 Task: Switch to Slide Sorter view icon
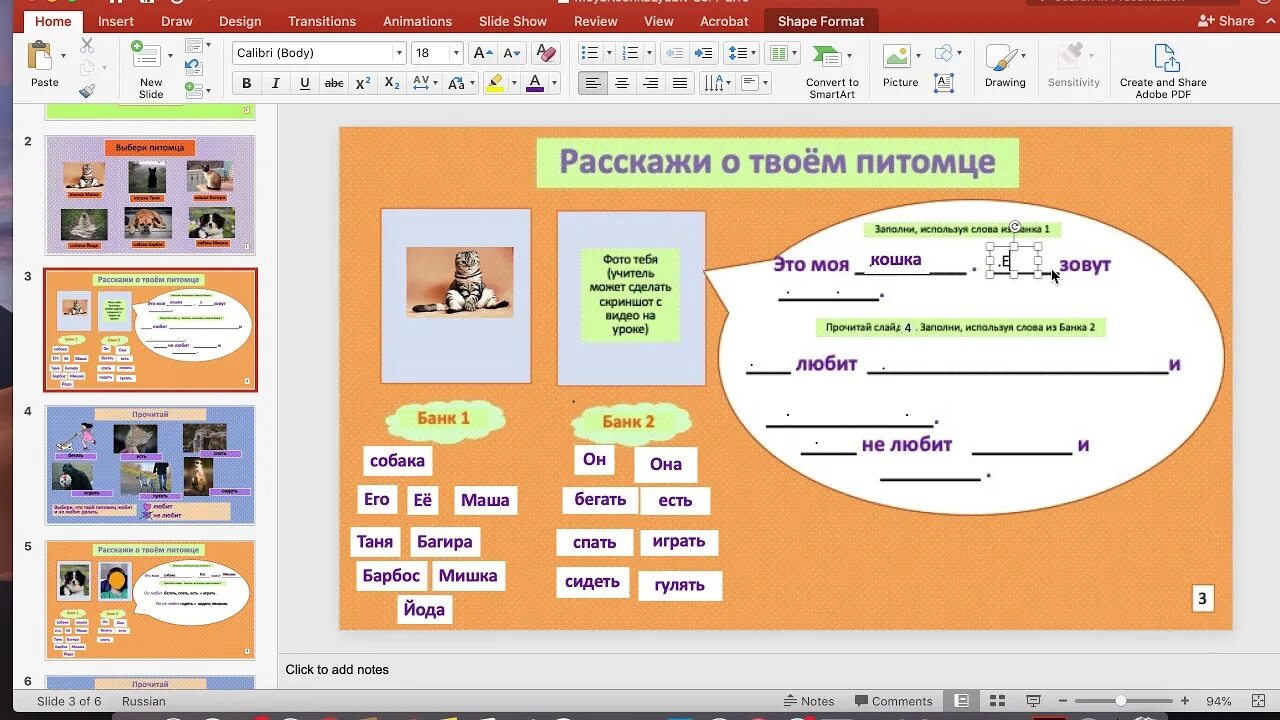(x=997, y=701)
